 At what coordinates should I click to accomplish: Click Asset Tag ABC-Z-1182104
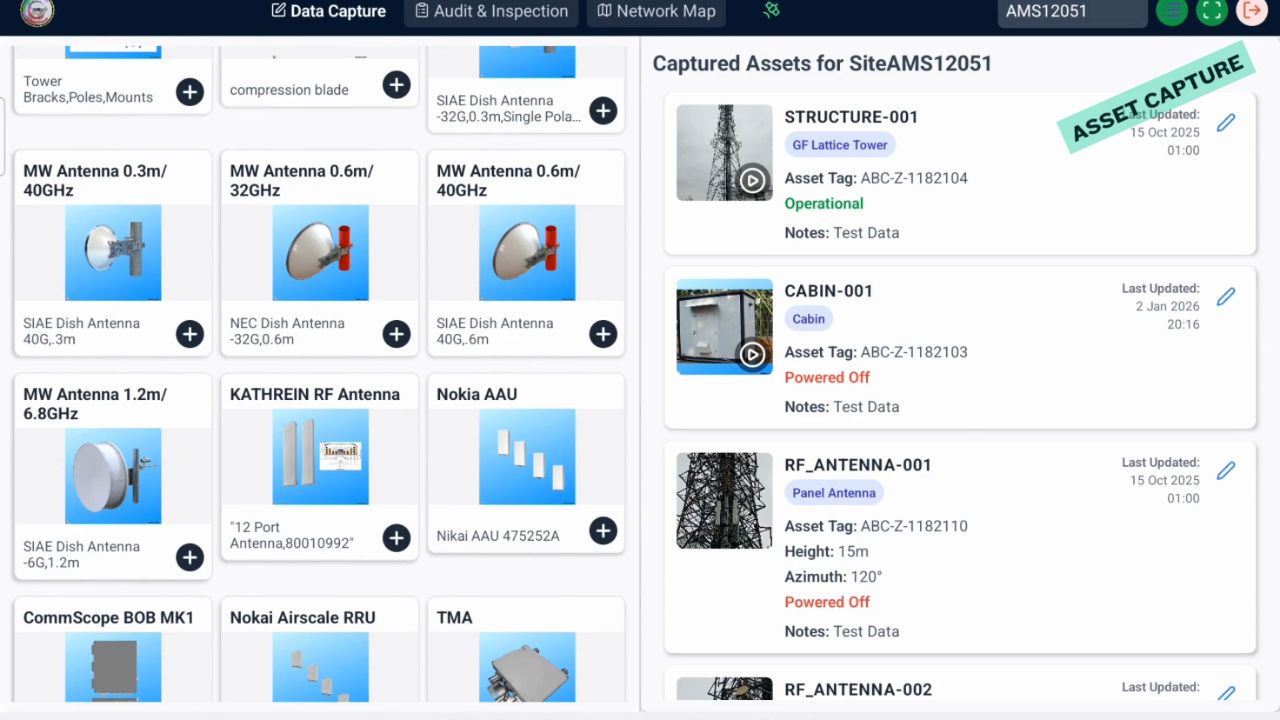click(876, 178)
